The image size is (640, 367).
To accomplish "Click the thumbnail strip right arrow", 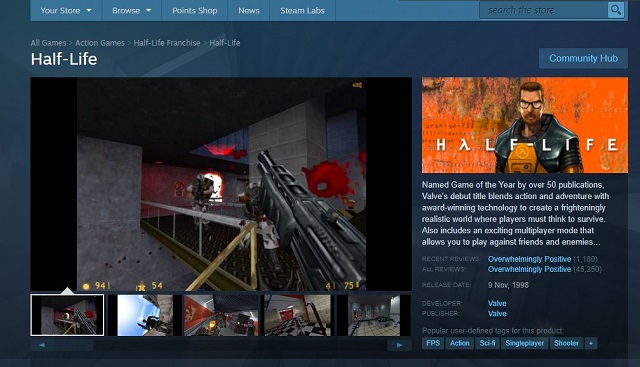I will click(x=400, y=345).
